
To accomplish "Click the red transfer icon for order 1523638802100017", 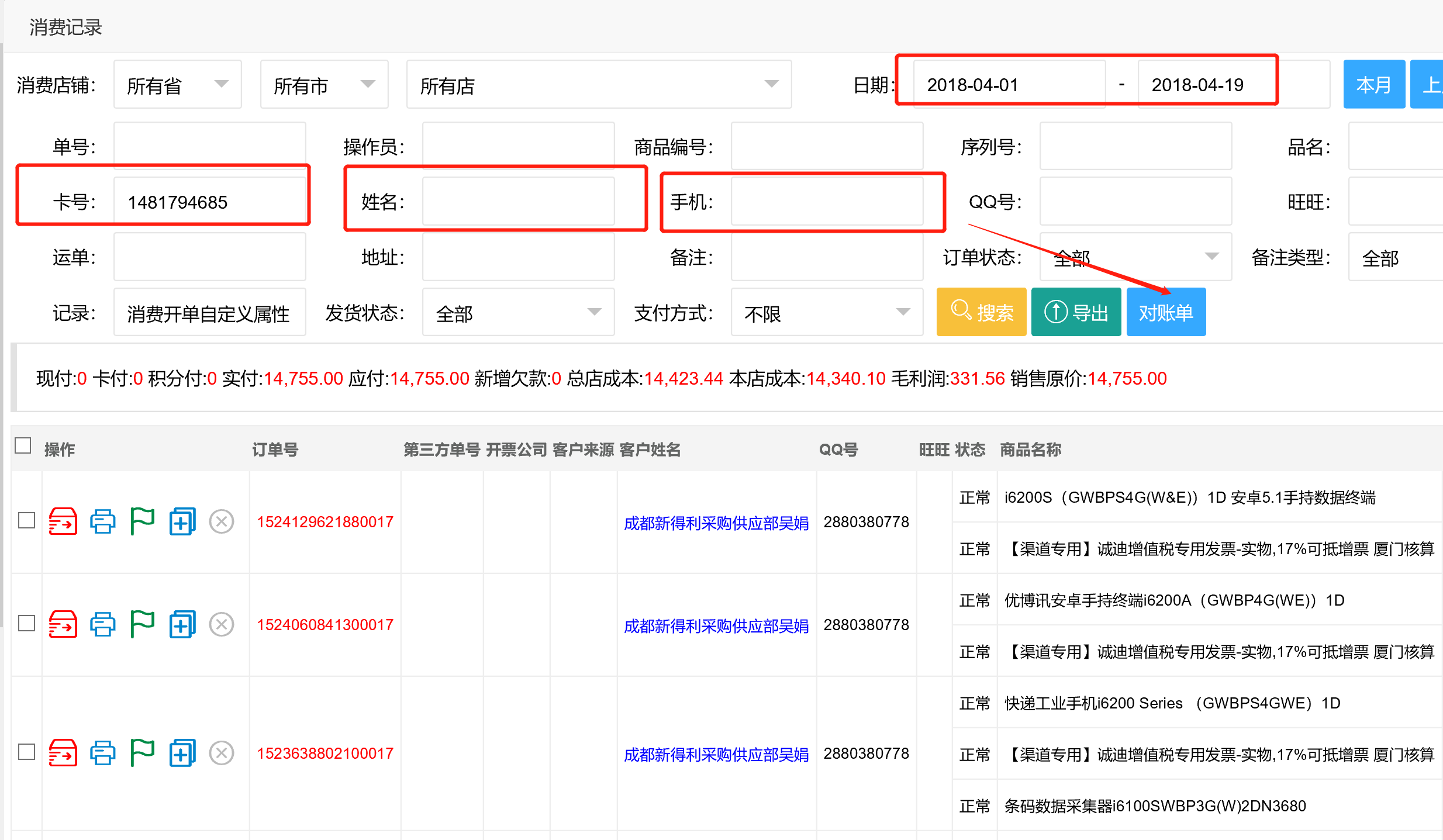I will click(x=63, y=753).
